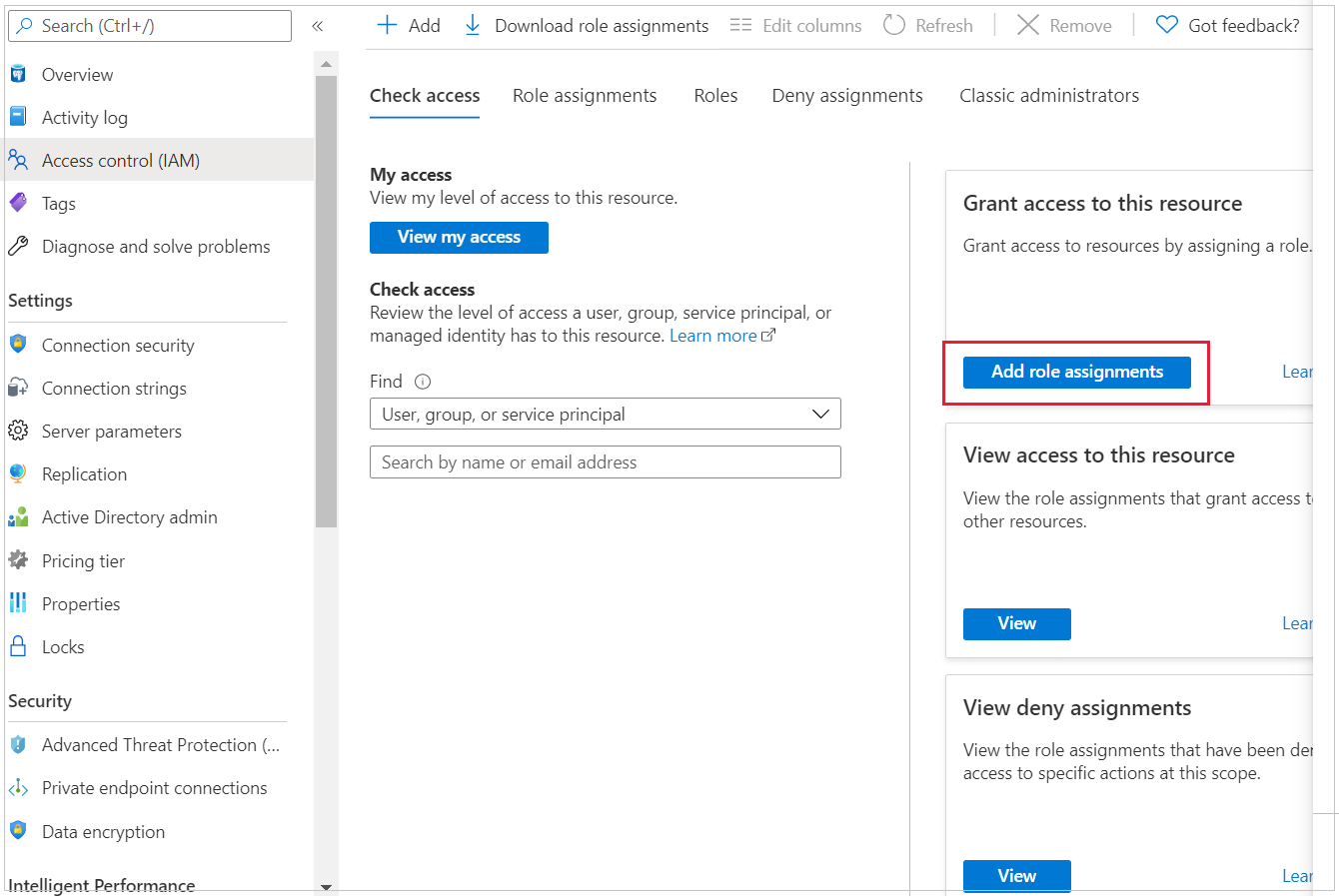Click the Find info icon

pyautogui.click(x=423, y=382)
